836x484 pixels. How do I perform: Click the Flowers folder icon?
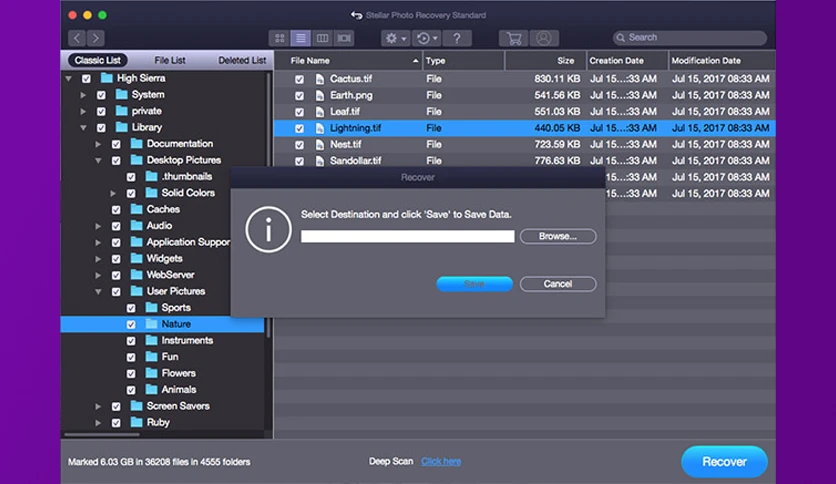click(x=151, y=373)
